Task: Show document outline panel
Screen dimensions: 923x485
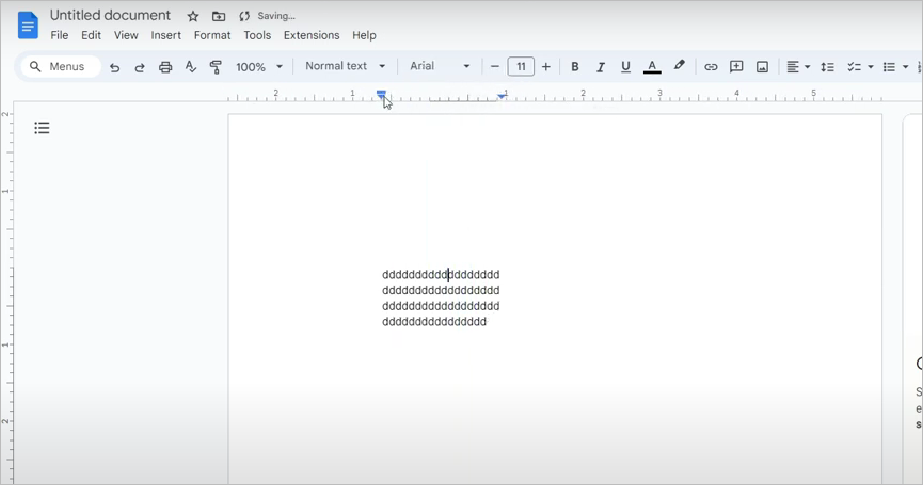Action: coord(42,128)
